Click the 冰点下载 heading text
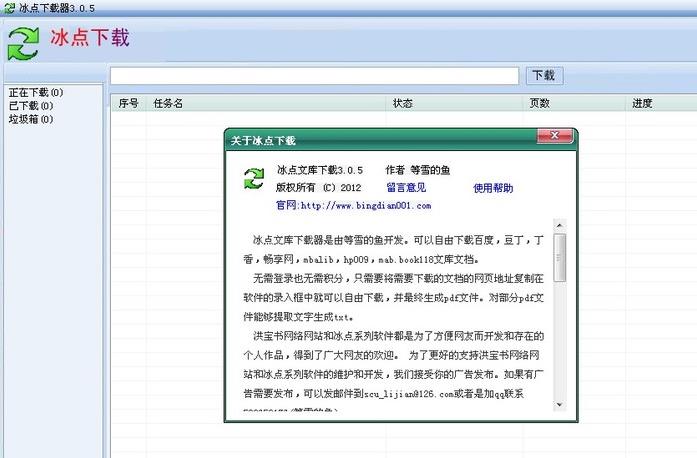Image resolution: width=697 pixels, height=458 pixels. click(89, 37)
